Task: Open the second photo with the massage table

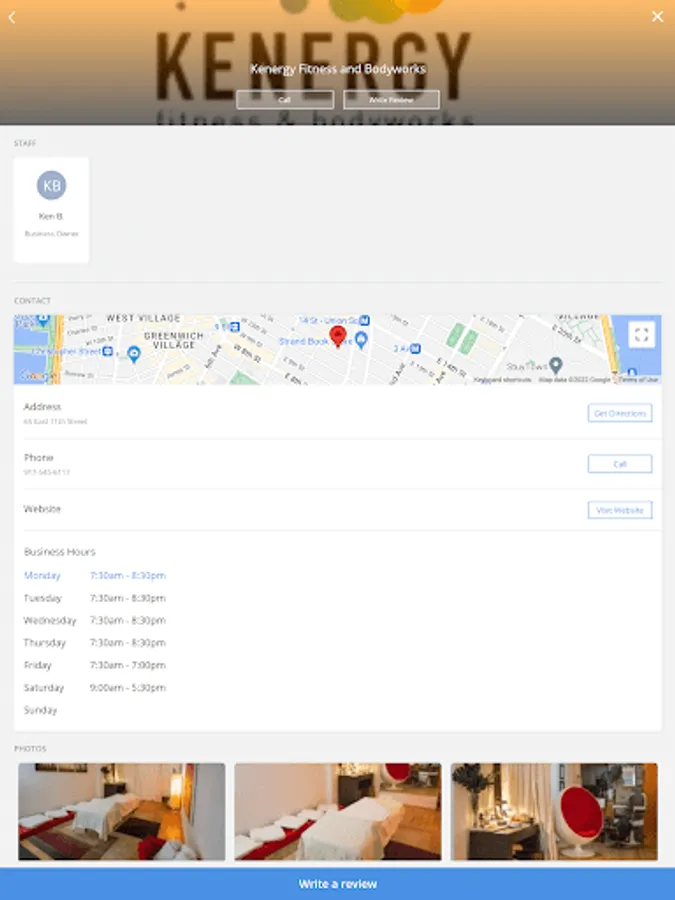Action: tap(338, 812)
